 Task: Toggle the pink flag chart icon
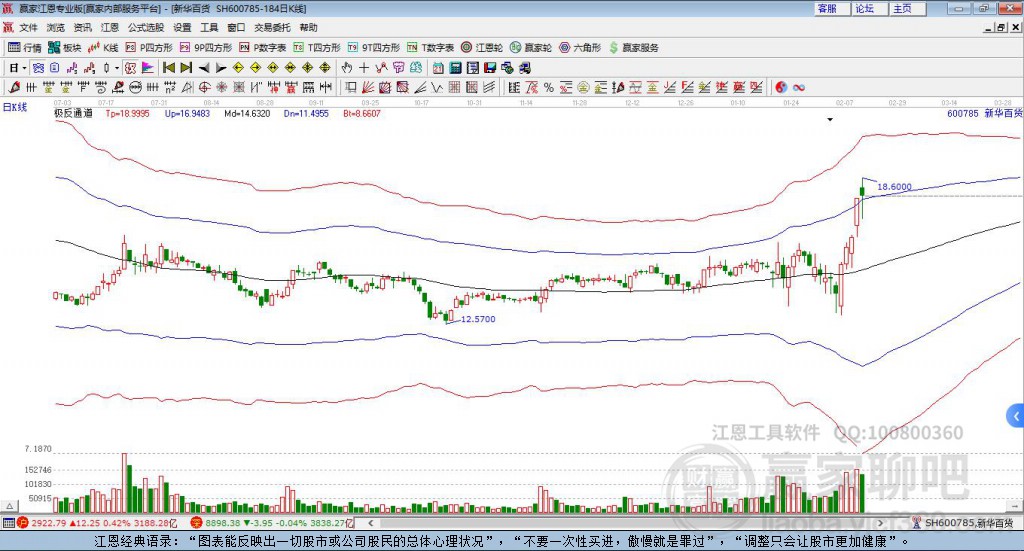pos(148,68)
